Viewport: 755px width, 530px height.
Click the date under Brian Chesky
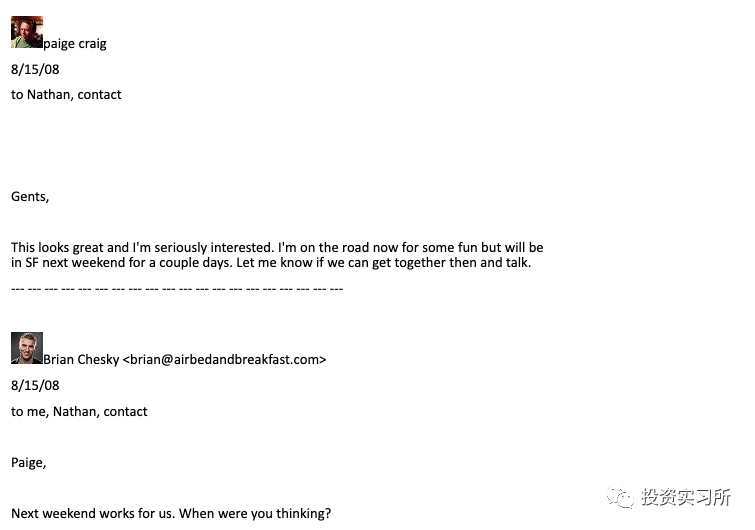(35, 385)
